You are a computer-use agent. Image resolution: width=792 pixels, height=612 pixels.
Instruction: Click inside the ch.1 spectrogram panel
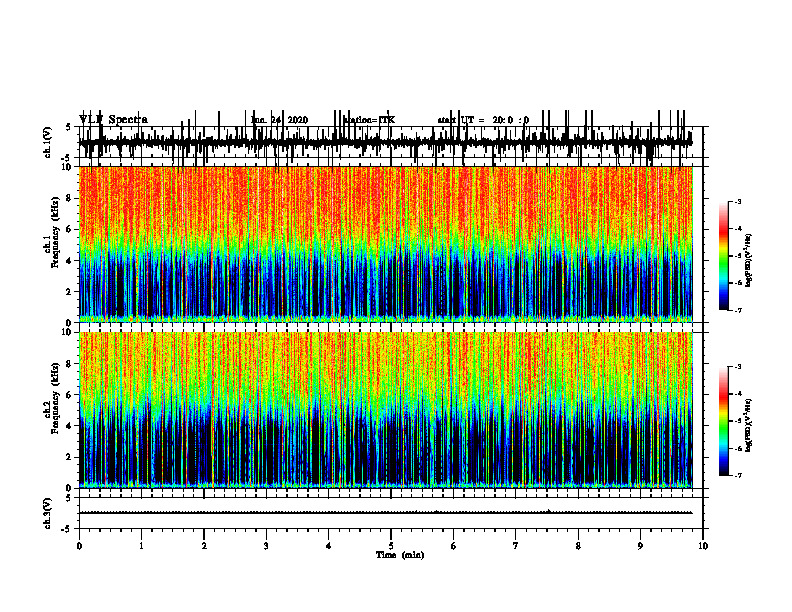[385, 244]
